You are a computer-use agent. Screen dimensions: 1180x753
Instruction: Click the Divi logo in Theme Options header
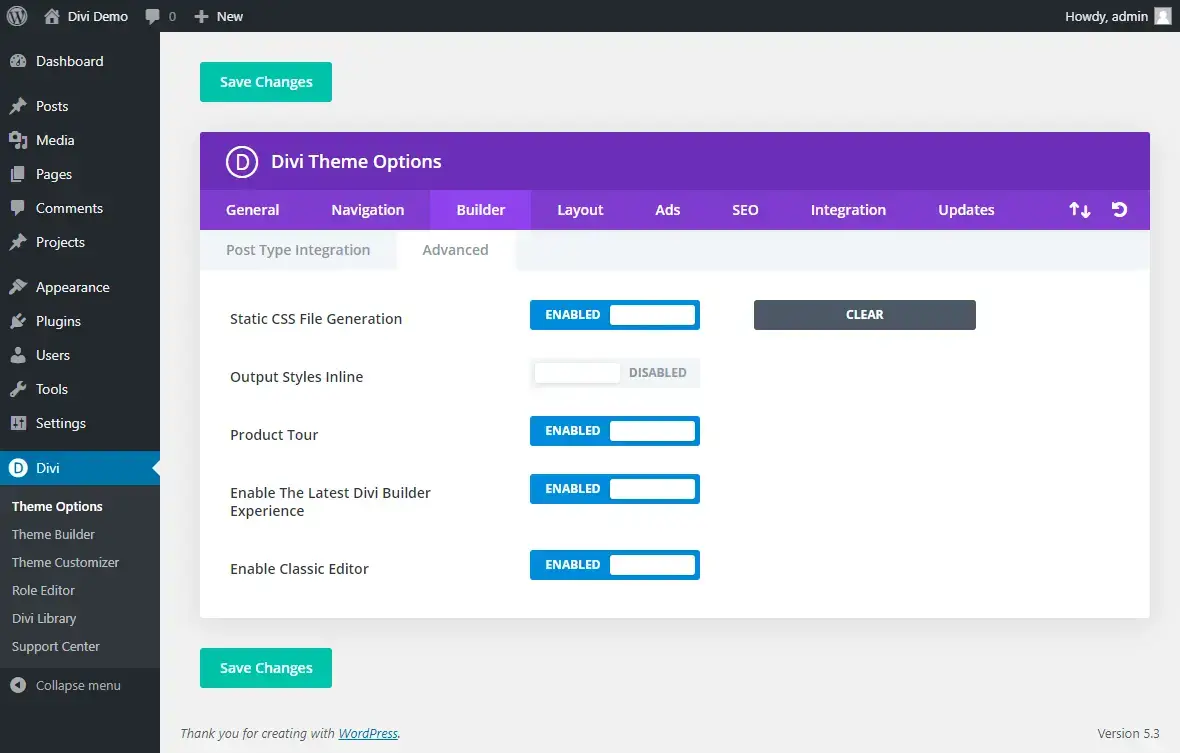[242, 162]
